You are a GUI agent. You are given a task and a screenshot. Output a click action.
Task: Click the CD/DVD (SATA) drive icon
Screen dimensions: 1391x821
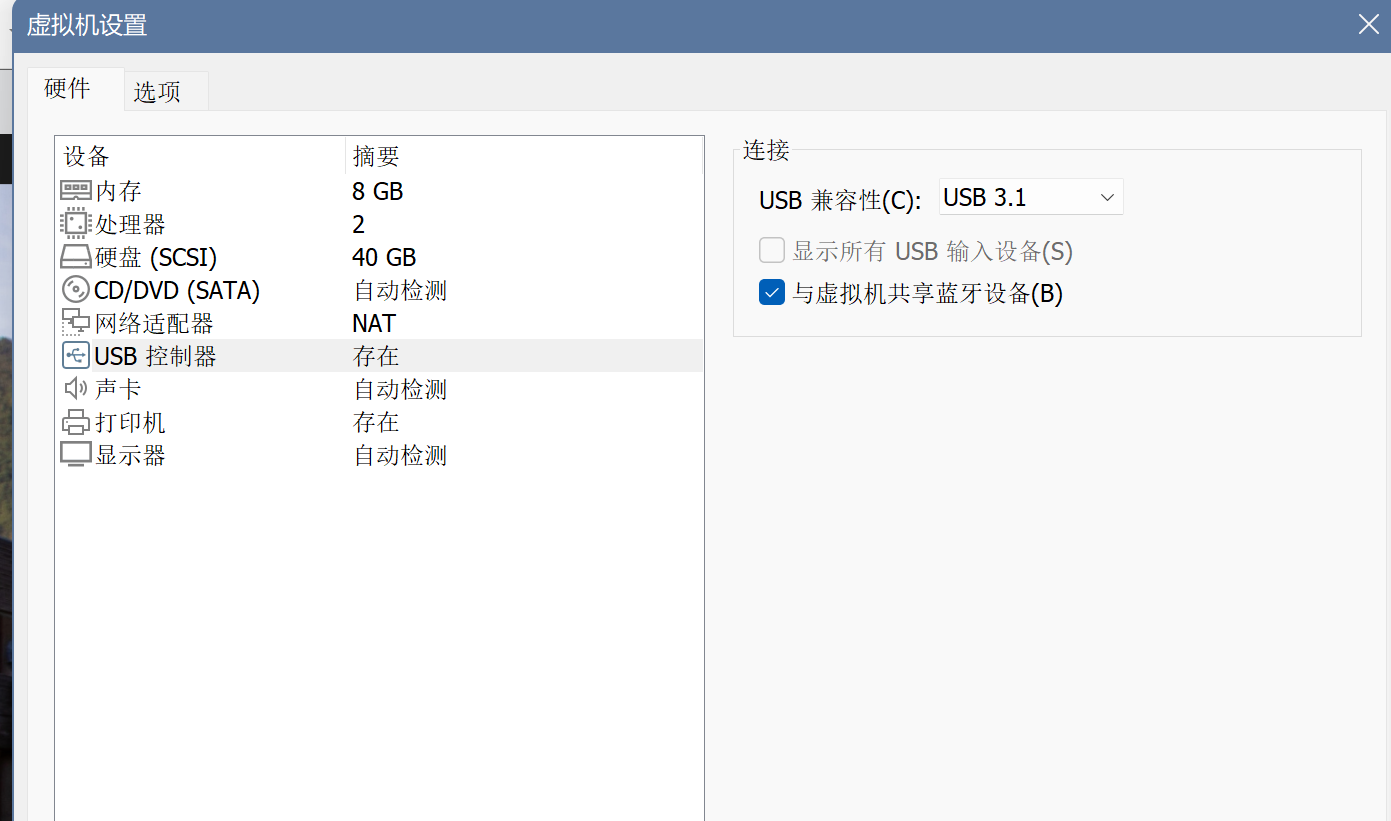point(75,289)
